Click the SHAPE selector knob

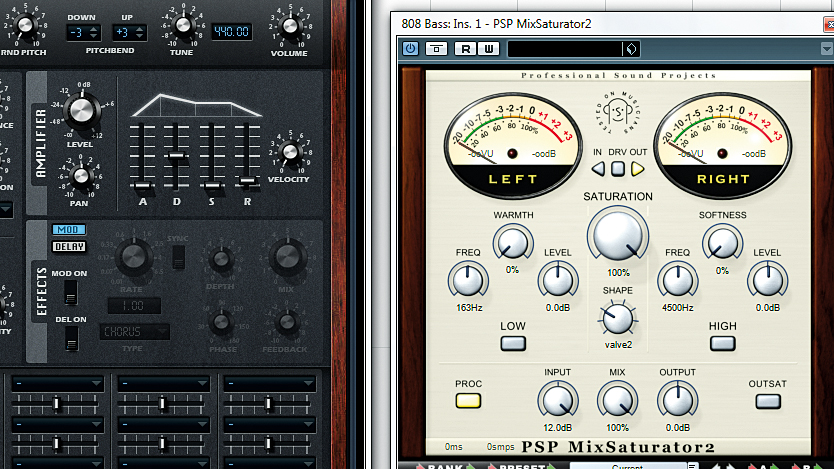618,319
